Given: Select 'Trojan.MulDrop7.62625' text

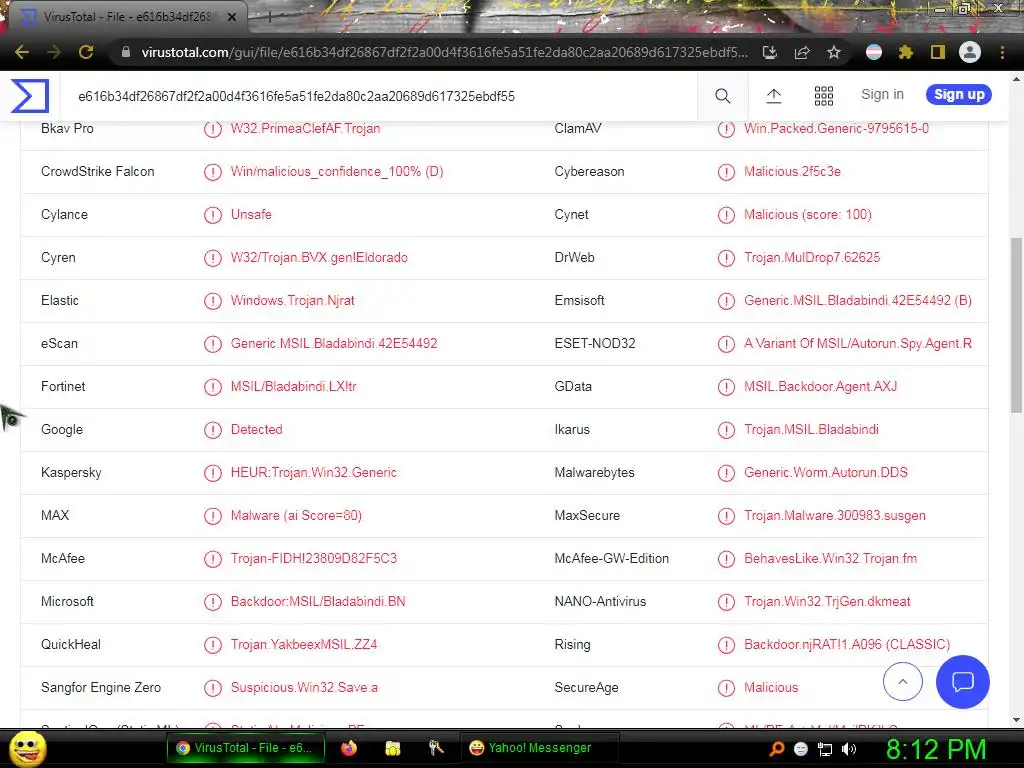Looking at the screenshot, I should [812, 257].
